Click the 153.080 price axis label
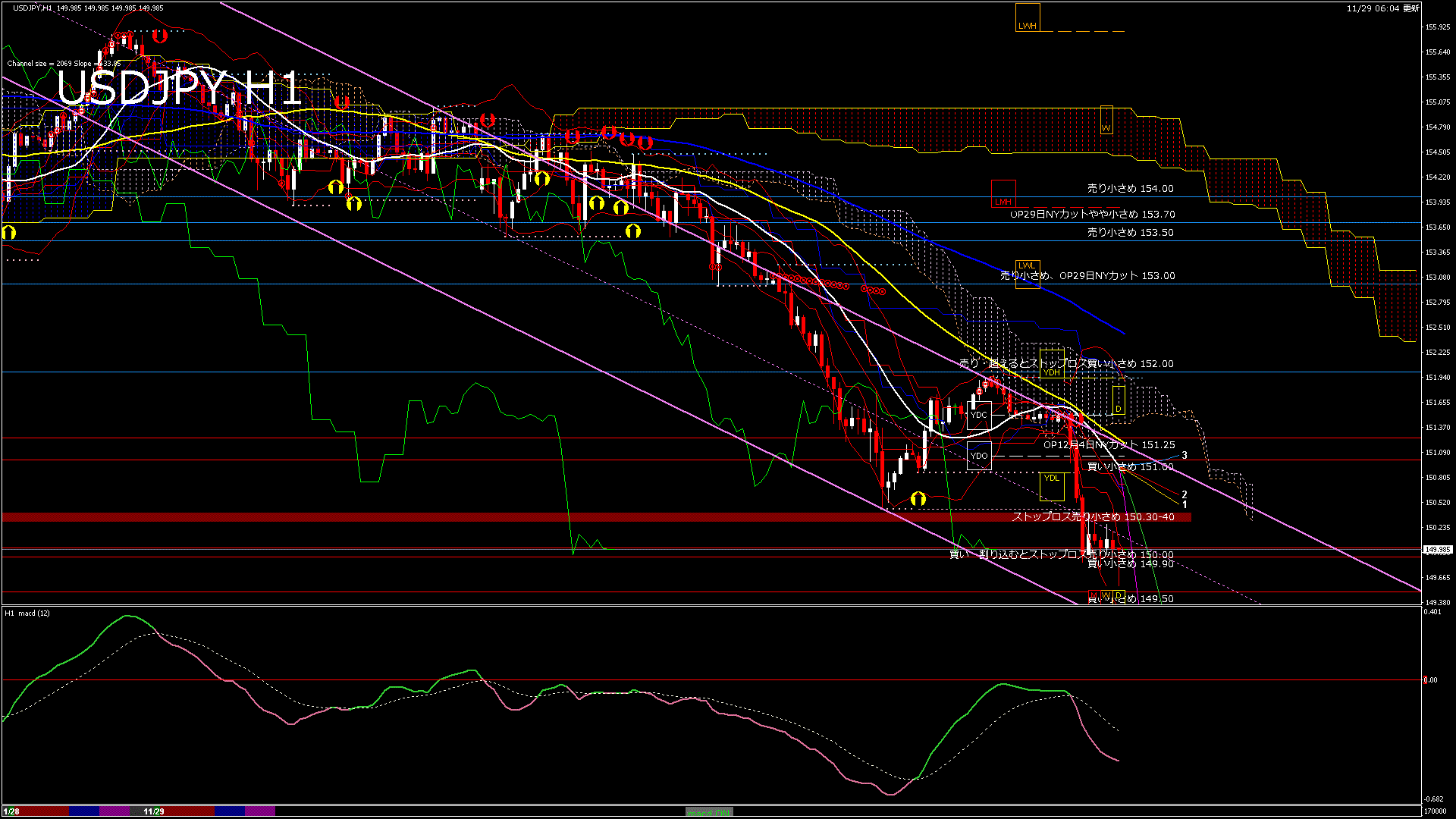The width and height of the screenshot is (1456, 819). pos(1438,278)
